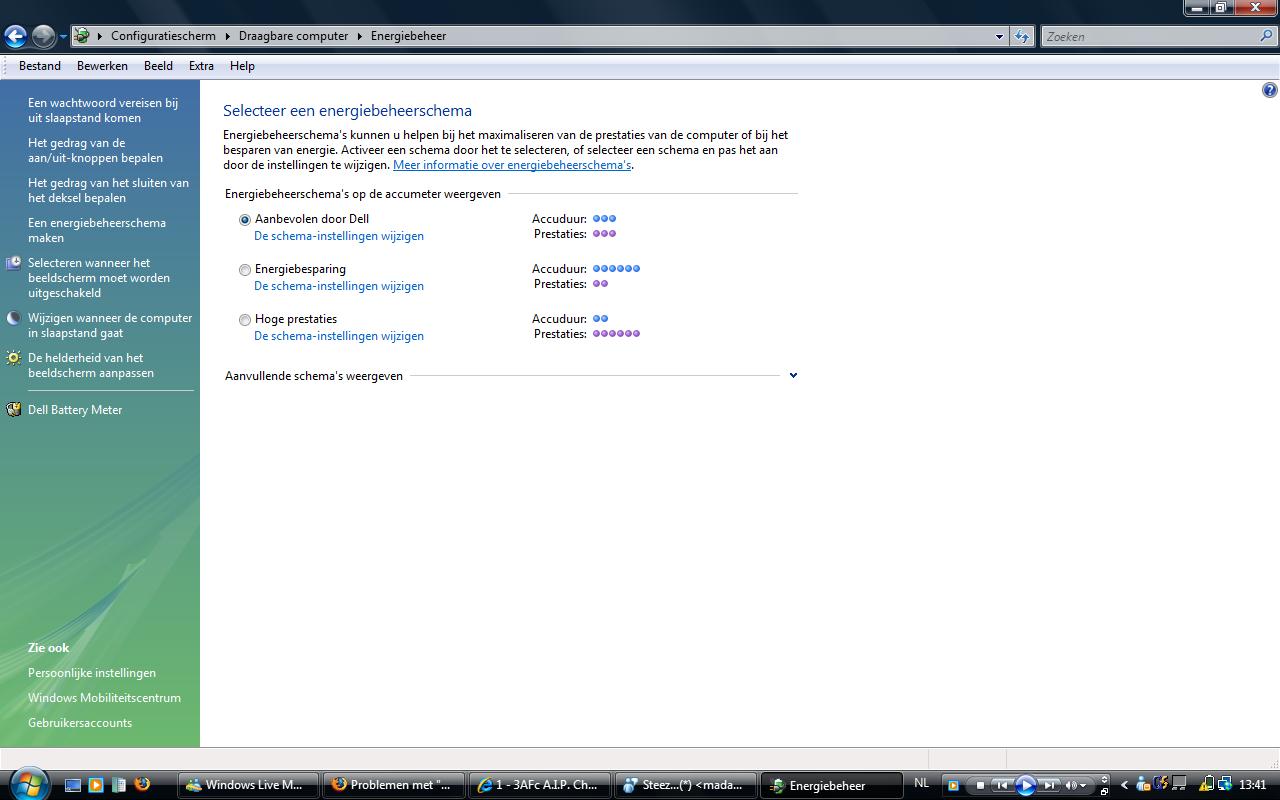Image resolution: width=1280 pixels, height=800 pixels.
Task: Change schema settings for Energiebesparing
Action: coord(339,286)
